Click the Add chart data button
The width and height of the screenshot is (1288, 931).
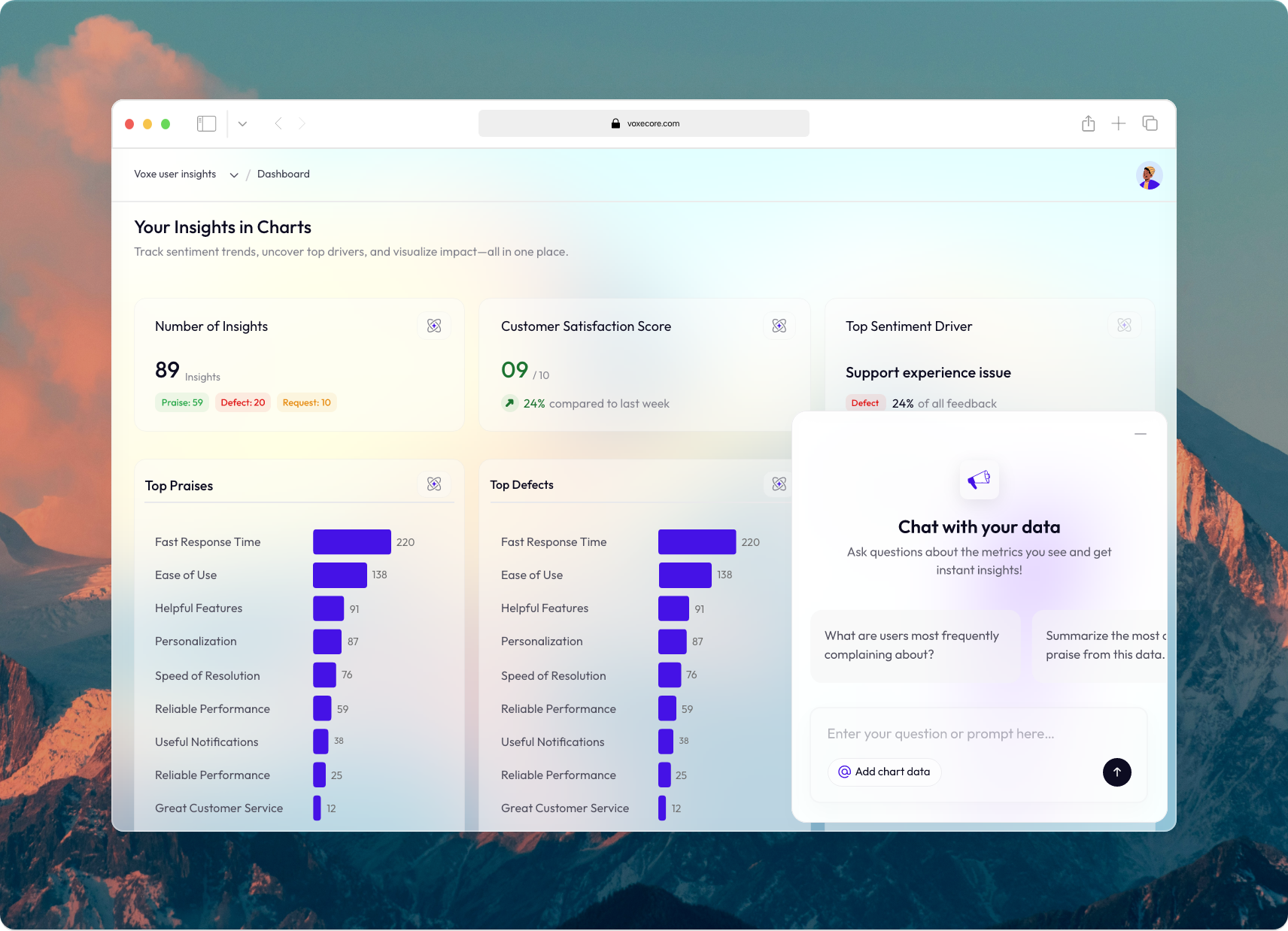tap(884, 772)
